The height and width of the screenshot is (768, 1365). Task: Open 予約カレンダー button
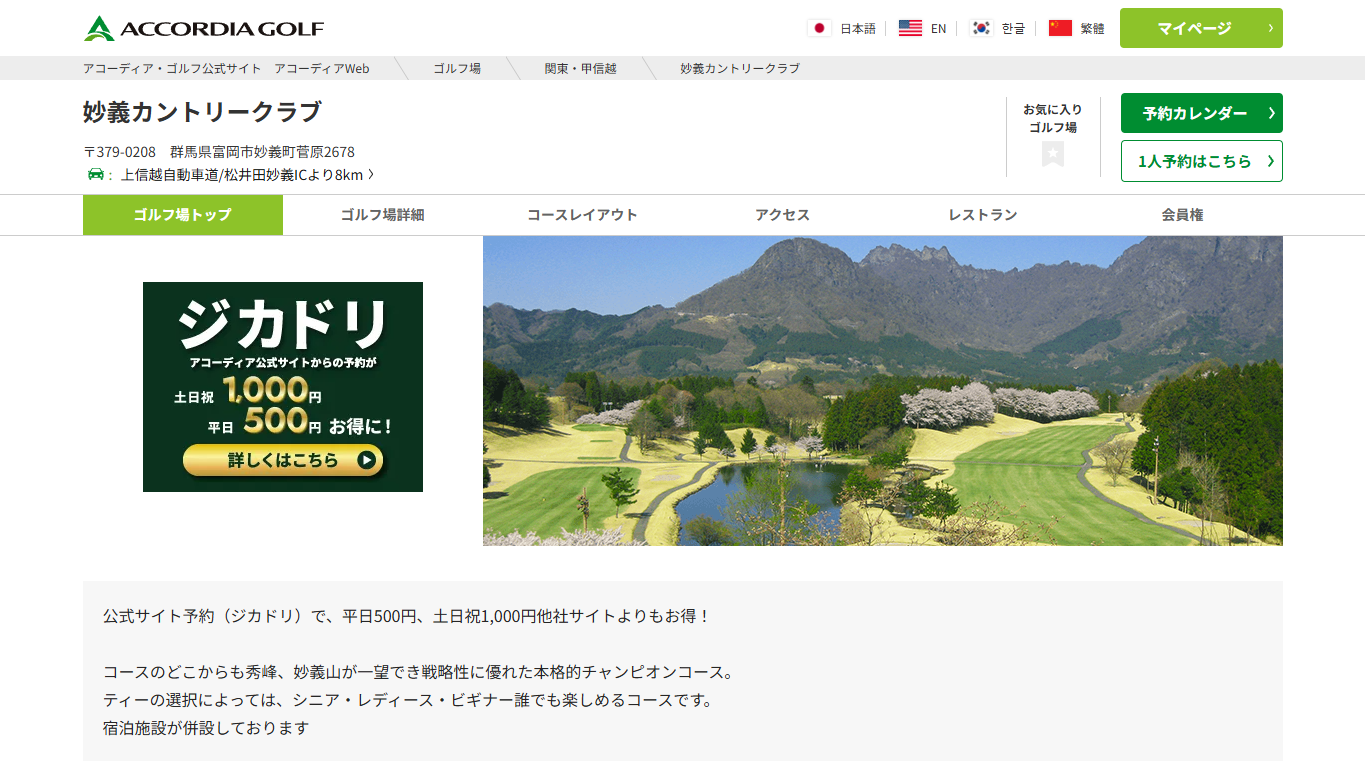[x=1201, y=113]
